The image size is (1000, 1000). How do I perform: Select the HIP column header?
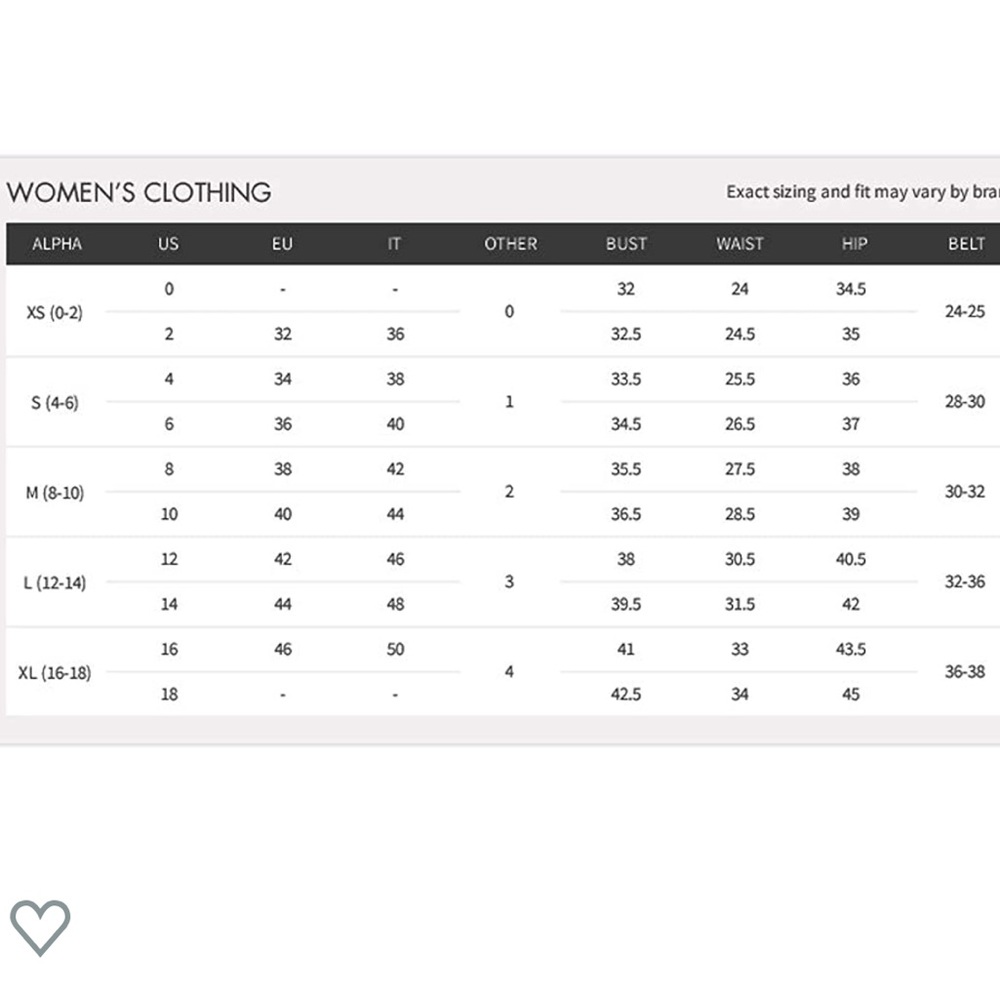(854, 244)
